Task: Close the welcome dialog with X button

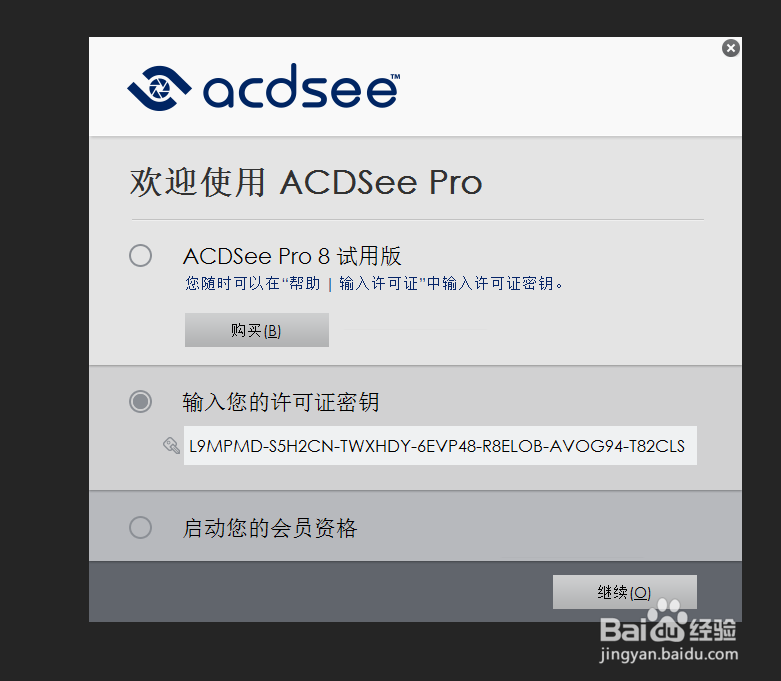Action: [x=731, y=48]
